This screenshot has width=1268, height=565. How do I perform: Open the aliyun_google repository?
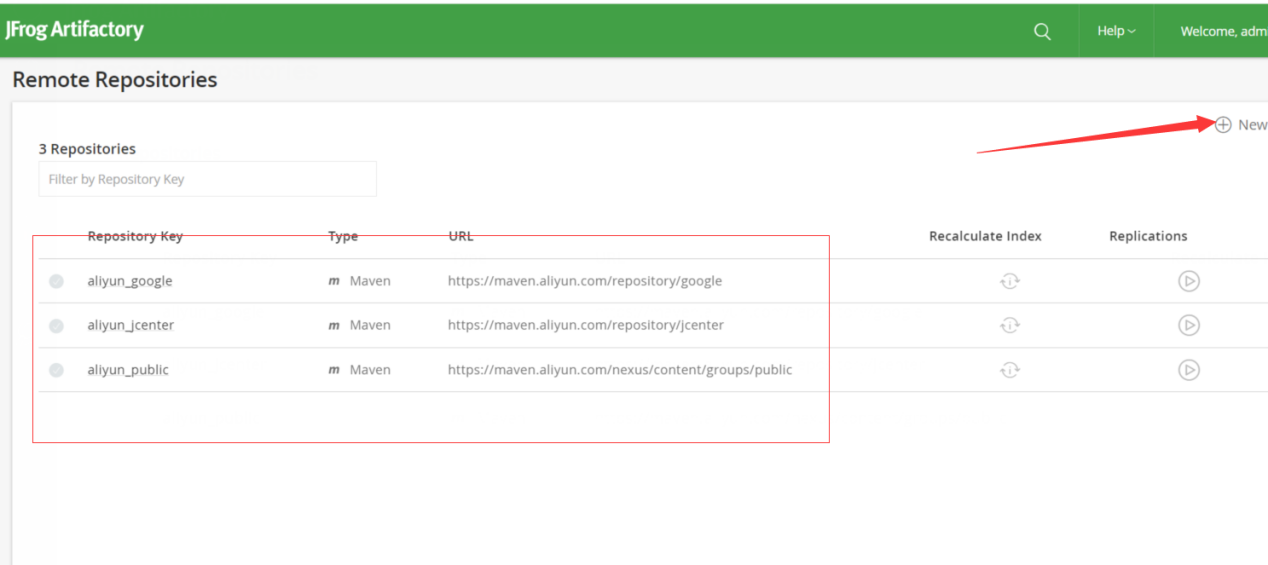pos(130,281)
